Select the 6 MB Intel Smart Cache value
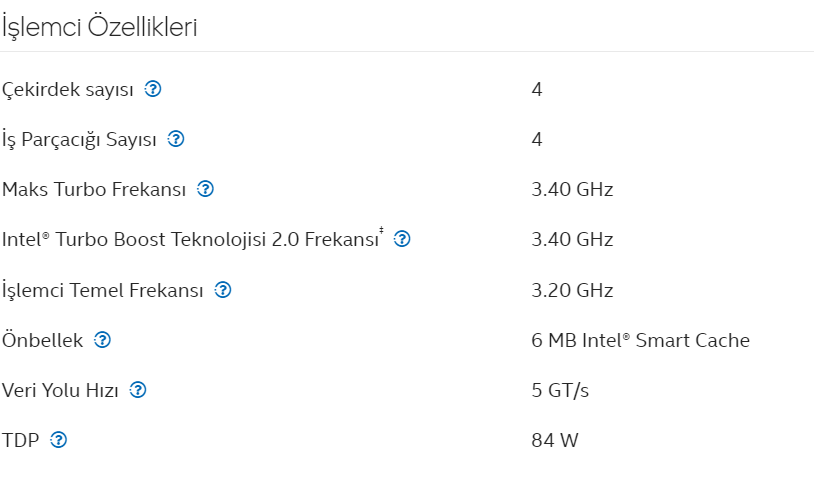Viewport: 814px width, 488px height. pyautogui.click(x=641, y=341)
